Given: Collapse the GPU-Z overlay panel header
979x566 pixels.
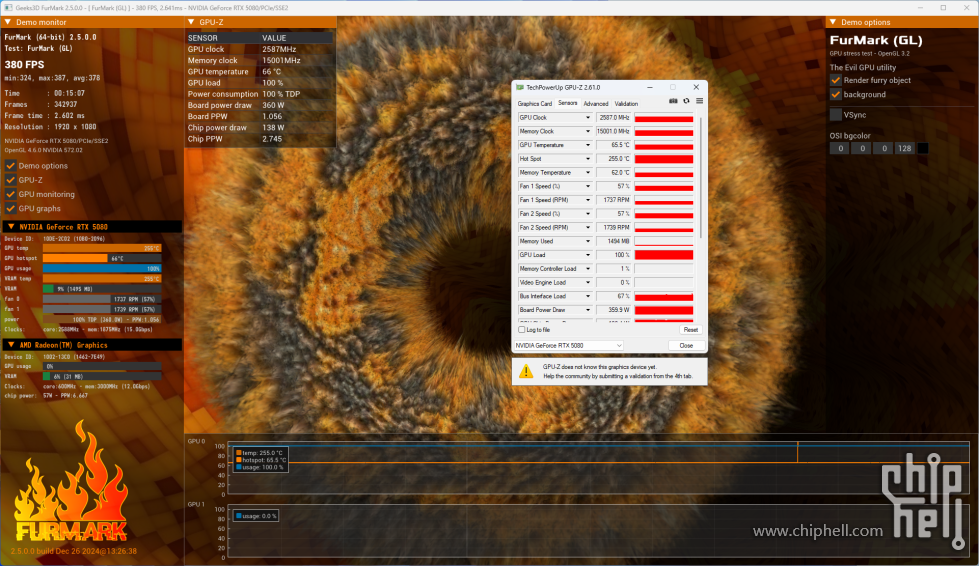Looking at the screenshot, I should click(191, 22).
